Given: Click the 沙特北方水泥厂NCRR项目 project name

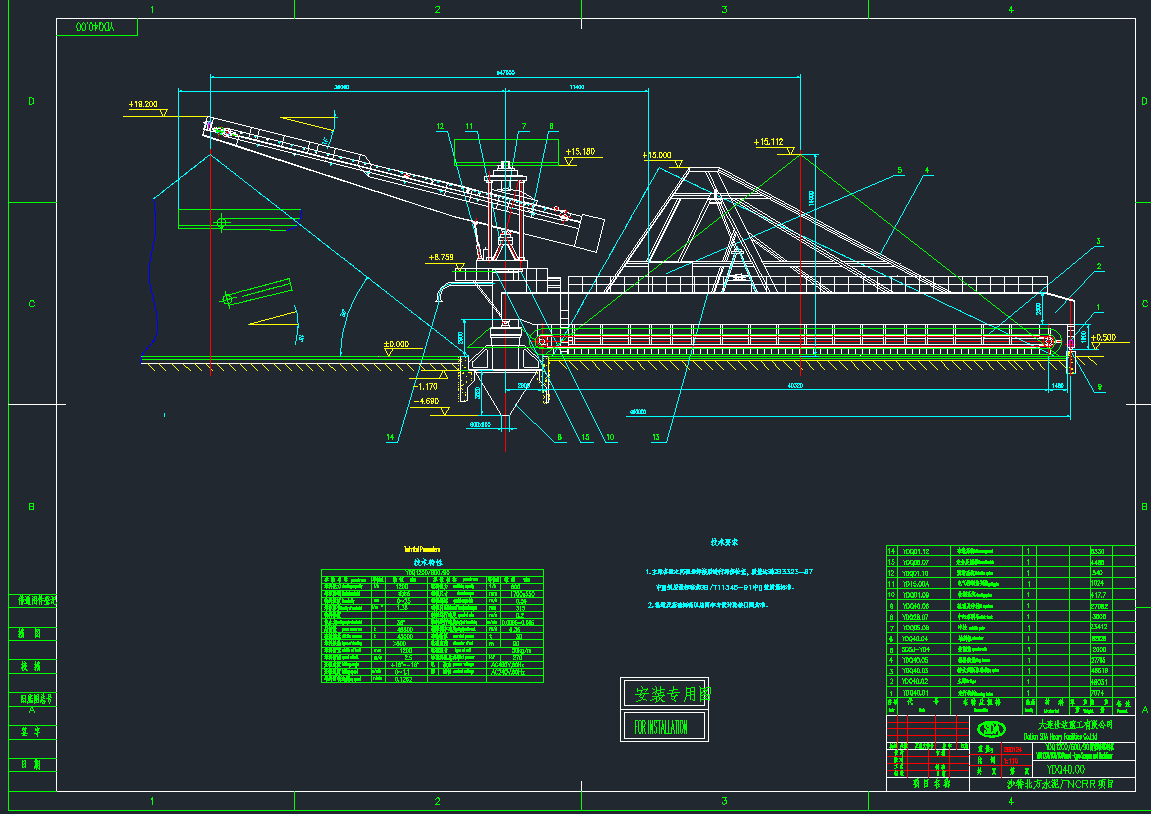Looking at the screenshot, I should [1060, 784].
